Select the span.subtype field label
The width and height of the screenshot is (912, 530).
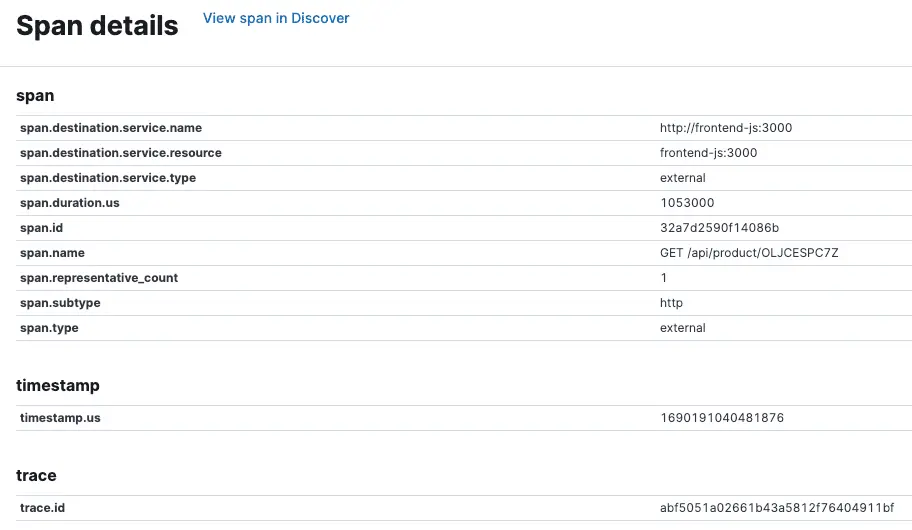[x=60, y=303]
